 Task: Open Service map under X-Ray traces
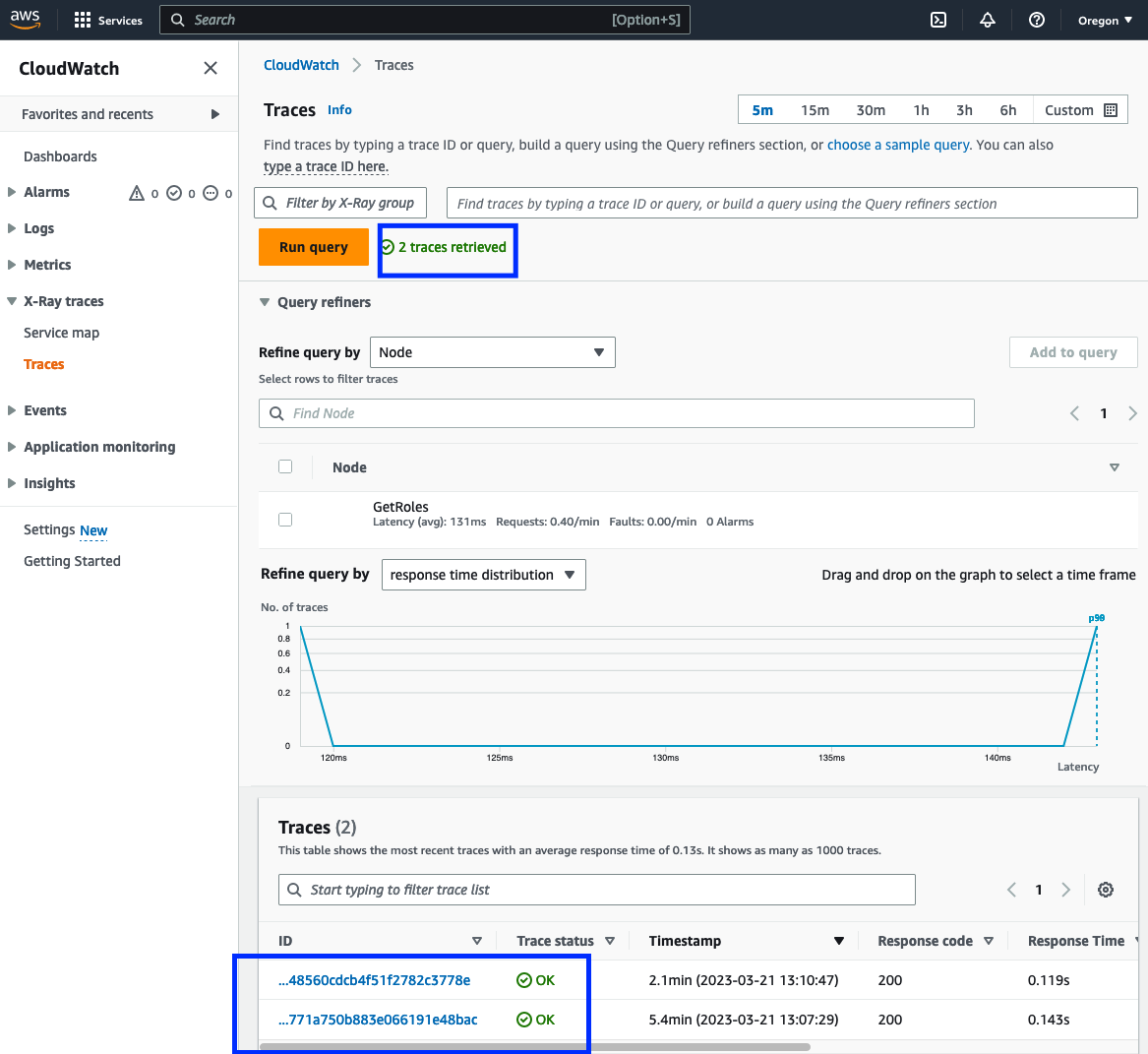tap(62, 333)
